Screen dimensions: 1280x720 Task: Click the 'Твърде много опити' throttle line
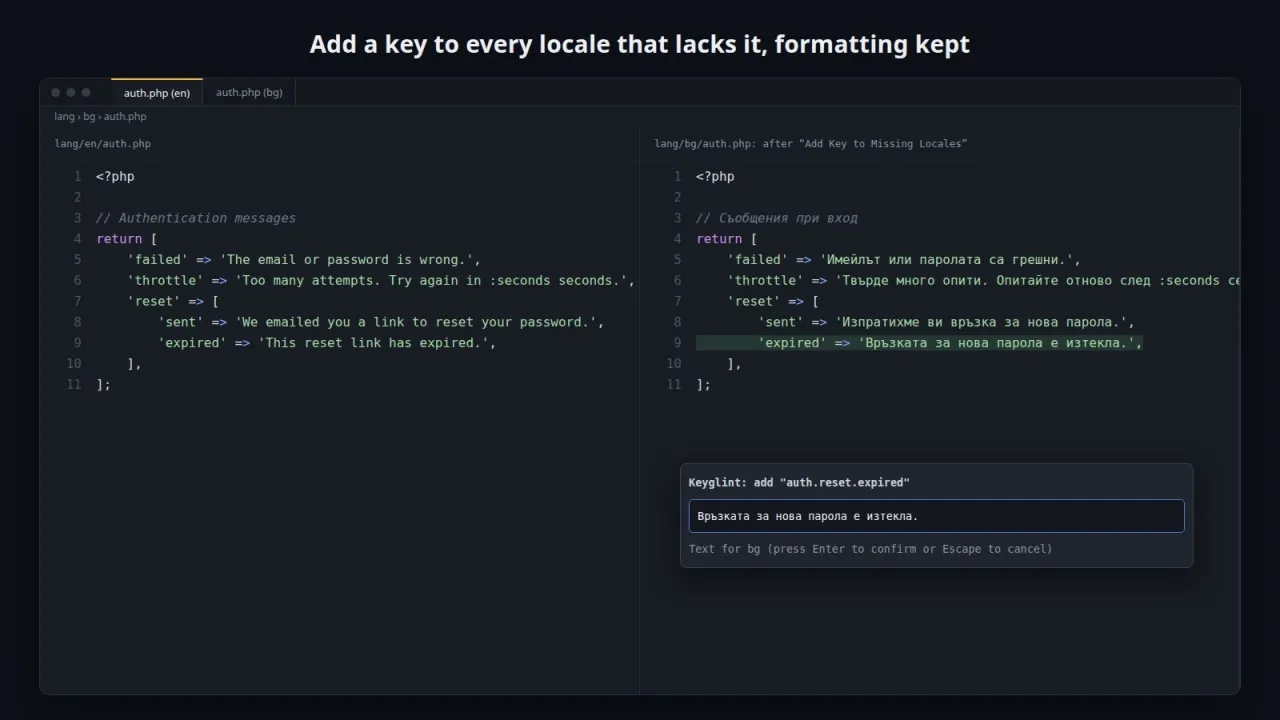(983, 281)
